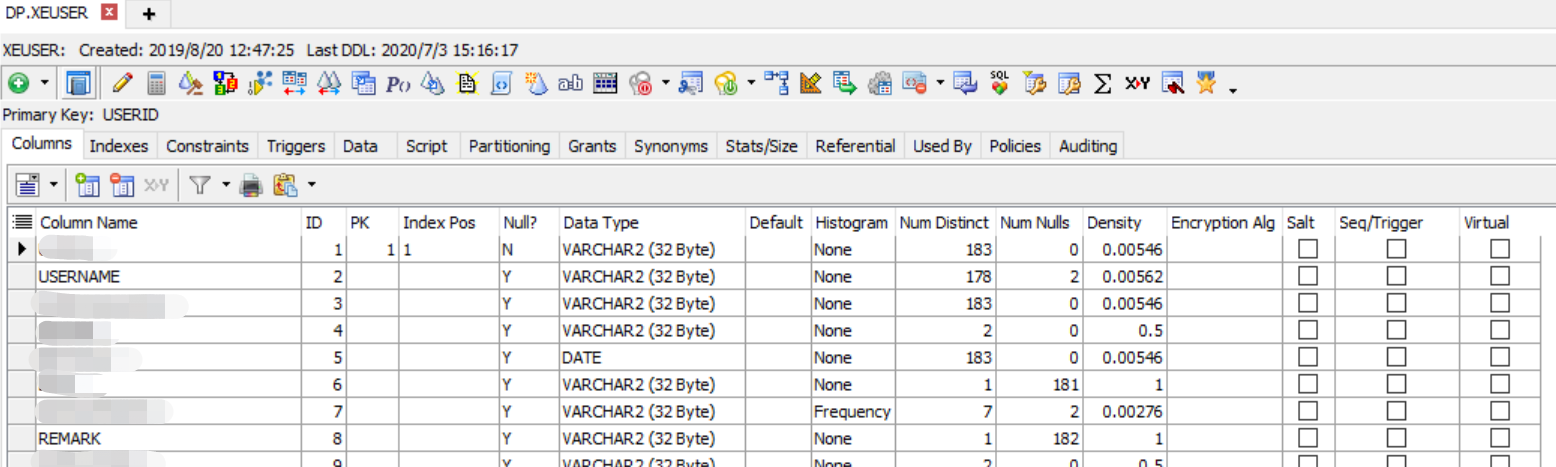The height and width of the screenshot is (467, 1556).
Task: Toggle Salt checkbox in REMARK row
Action: pyautogui.click(x=1307, y=438)
